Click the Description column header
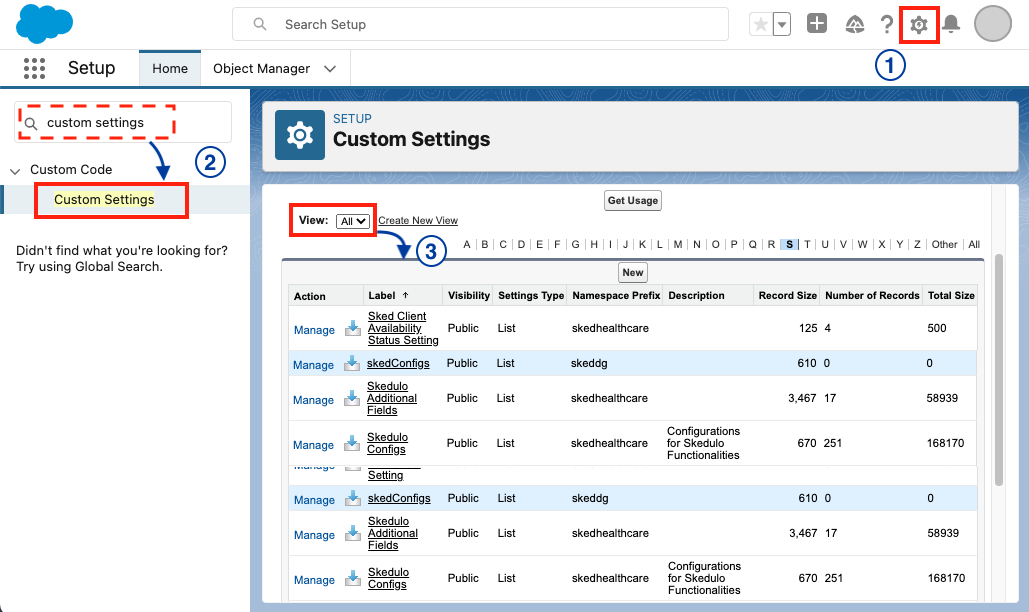Viewport: 1029px width, 612px height. 696,296
